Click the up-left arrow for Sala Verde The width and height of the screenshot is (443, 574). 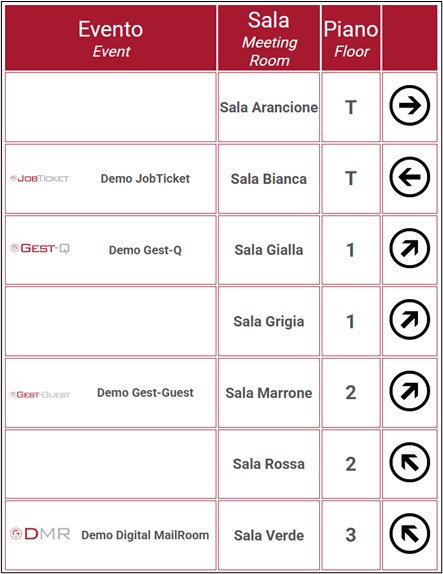tap(409, 534)
